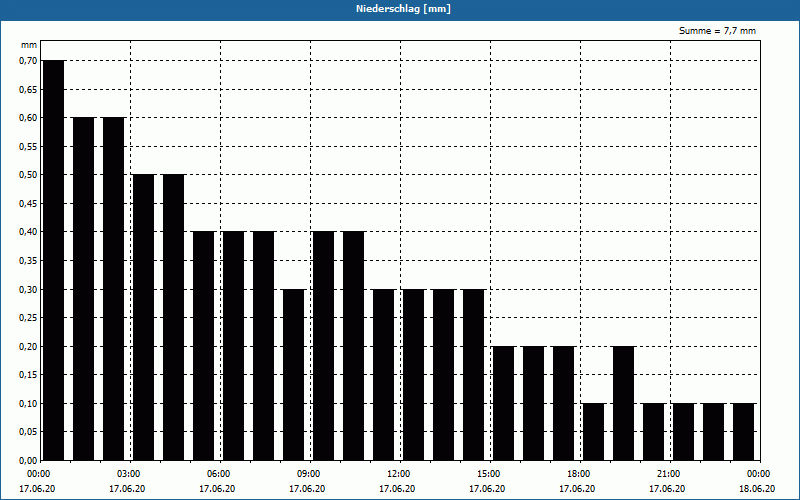Select the 18:00 time label

tap(579, 474)
